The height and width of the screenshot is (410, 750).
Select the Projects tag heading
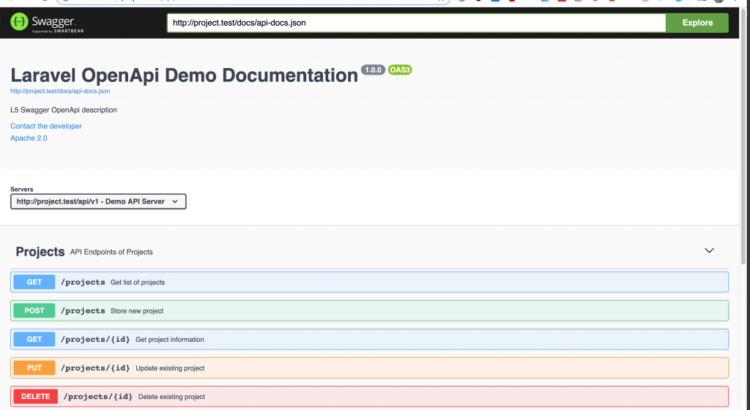(40, 252)
